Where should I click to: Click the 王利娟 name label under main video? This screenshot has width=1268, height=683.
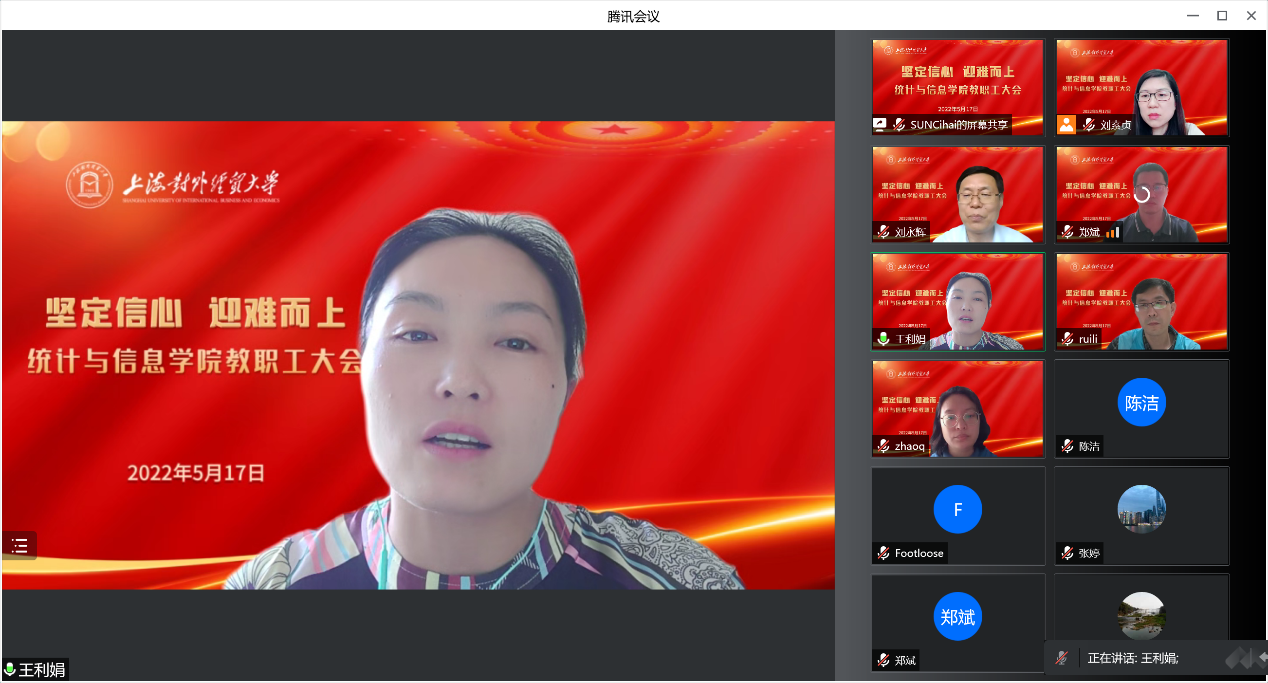(x=42, y=670)
